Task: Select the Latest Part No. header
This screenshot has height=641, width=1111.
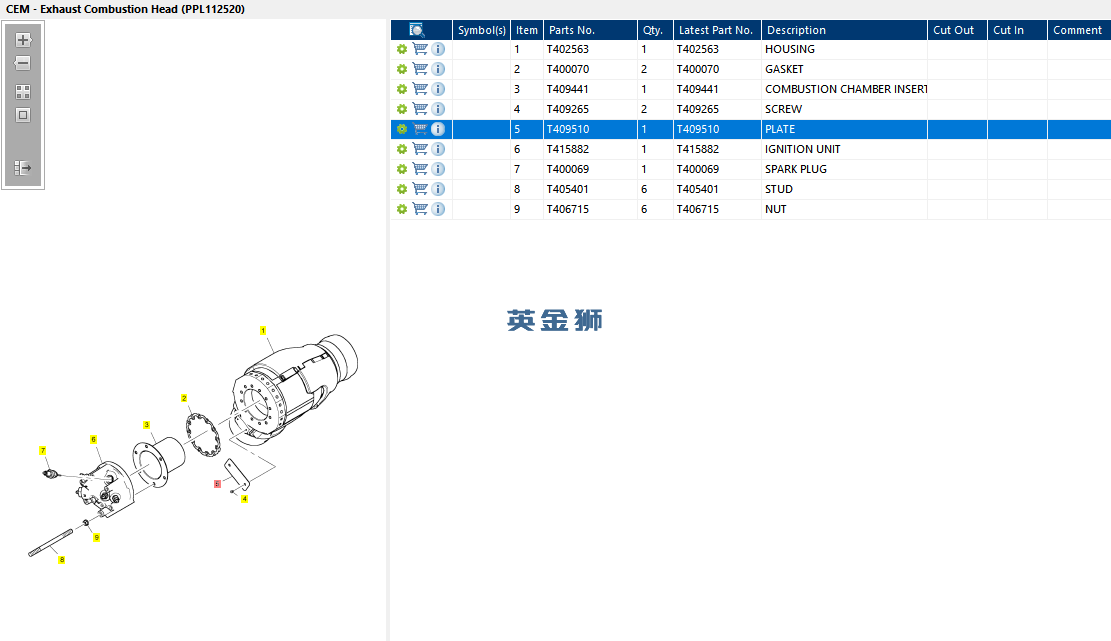Action: 717,30
